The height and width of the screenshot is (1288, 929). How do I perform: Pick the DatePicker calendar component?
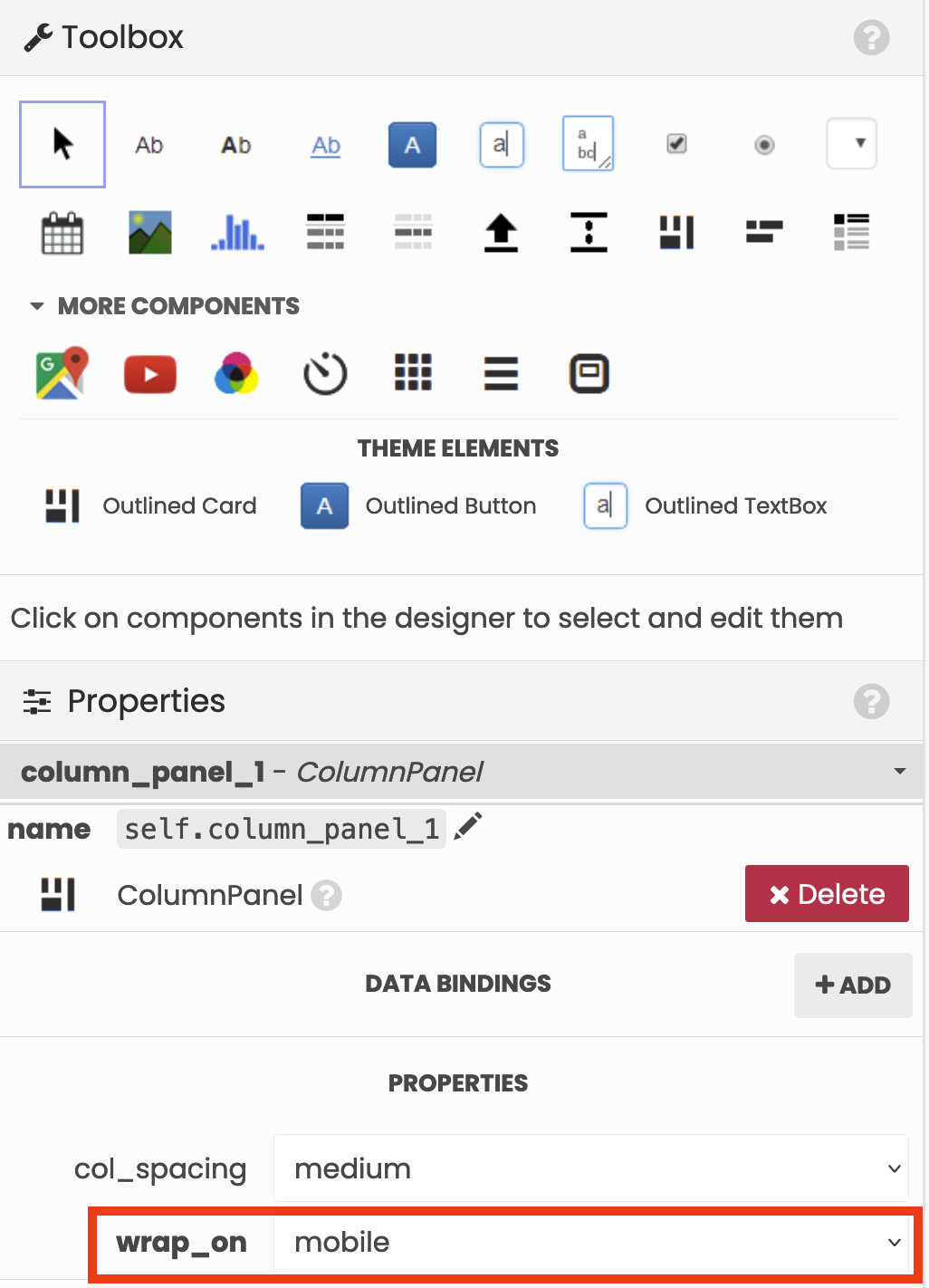(62, 233)
